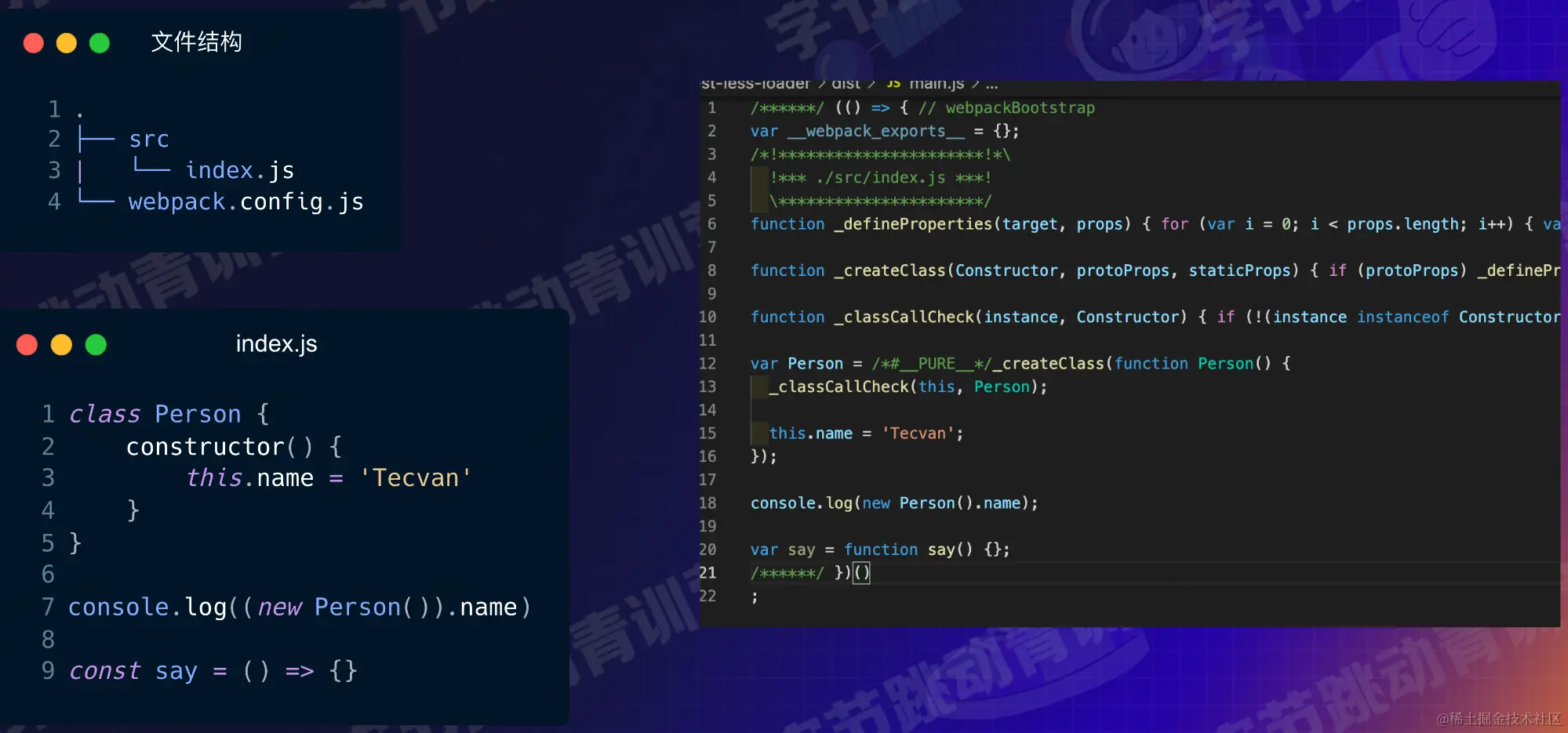Maximize the 文件结构 window with green dot
Image resolution: width=1568 pixels, height=733 pixels.
[x=100, y=43]
